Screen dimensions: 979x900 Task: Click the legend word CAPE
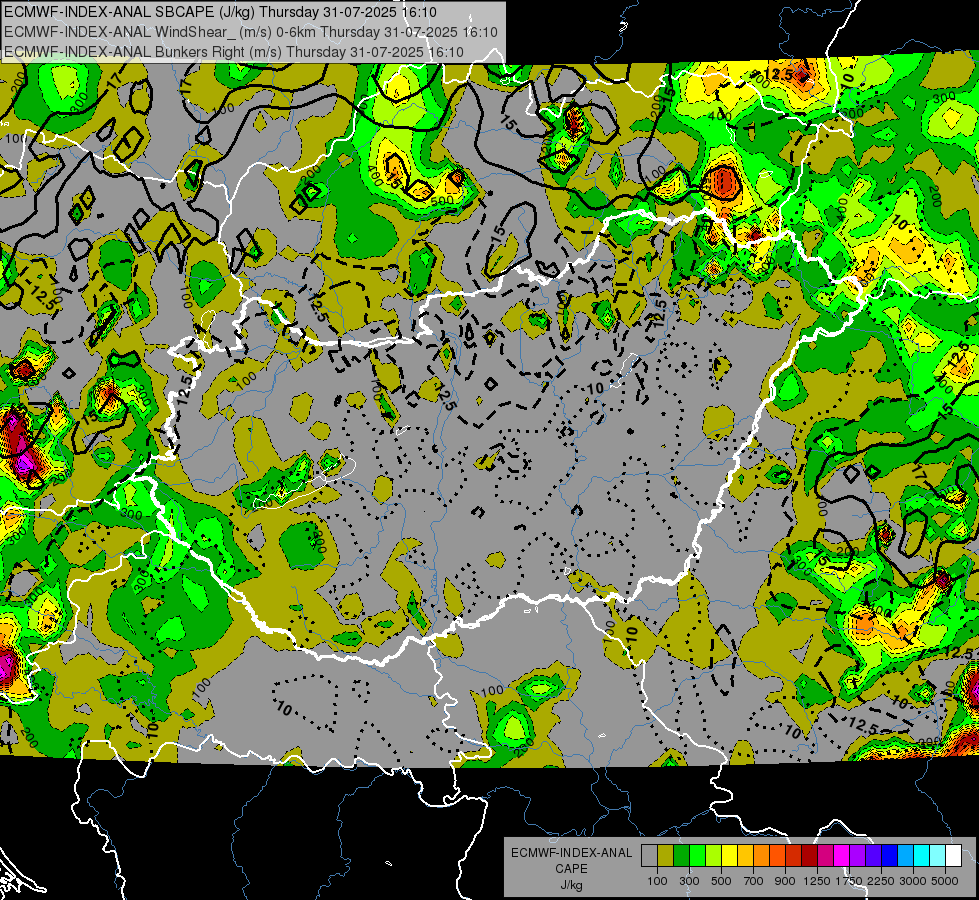pos(571,869)
